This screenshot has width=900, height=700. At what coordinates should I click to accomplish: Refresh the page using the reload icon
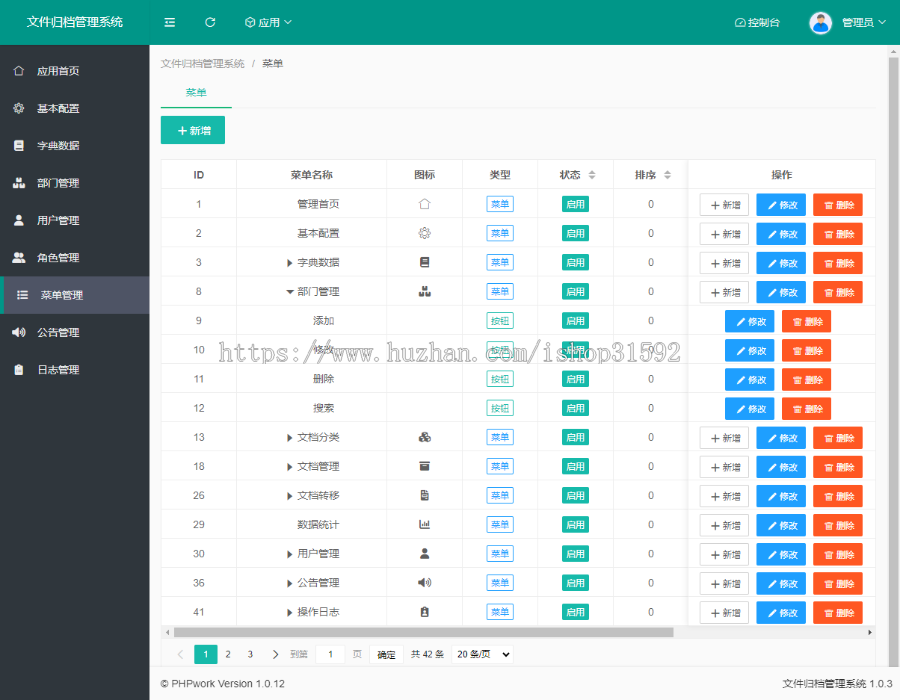(210, 22)
